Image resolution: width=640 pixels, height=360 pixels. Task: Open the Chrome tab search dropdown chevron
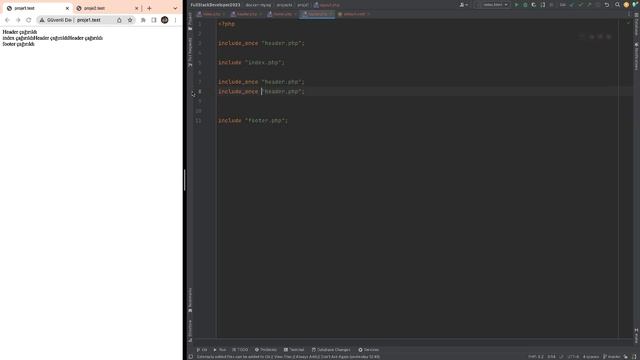tap(175, 8)
